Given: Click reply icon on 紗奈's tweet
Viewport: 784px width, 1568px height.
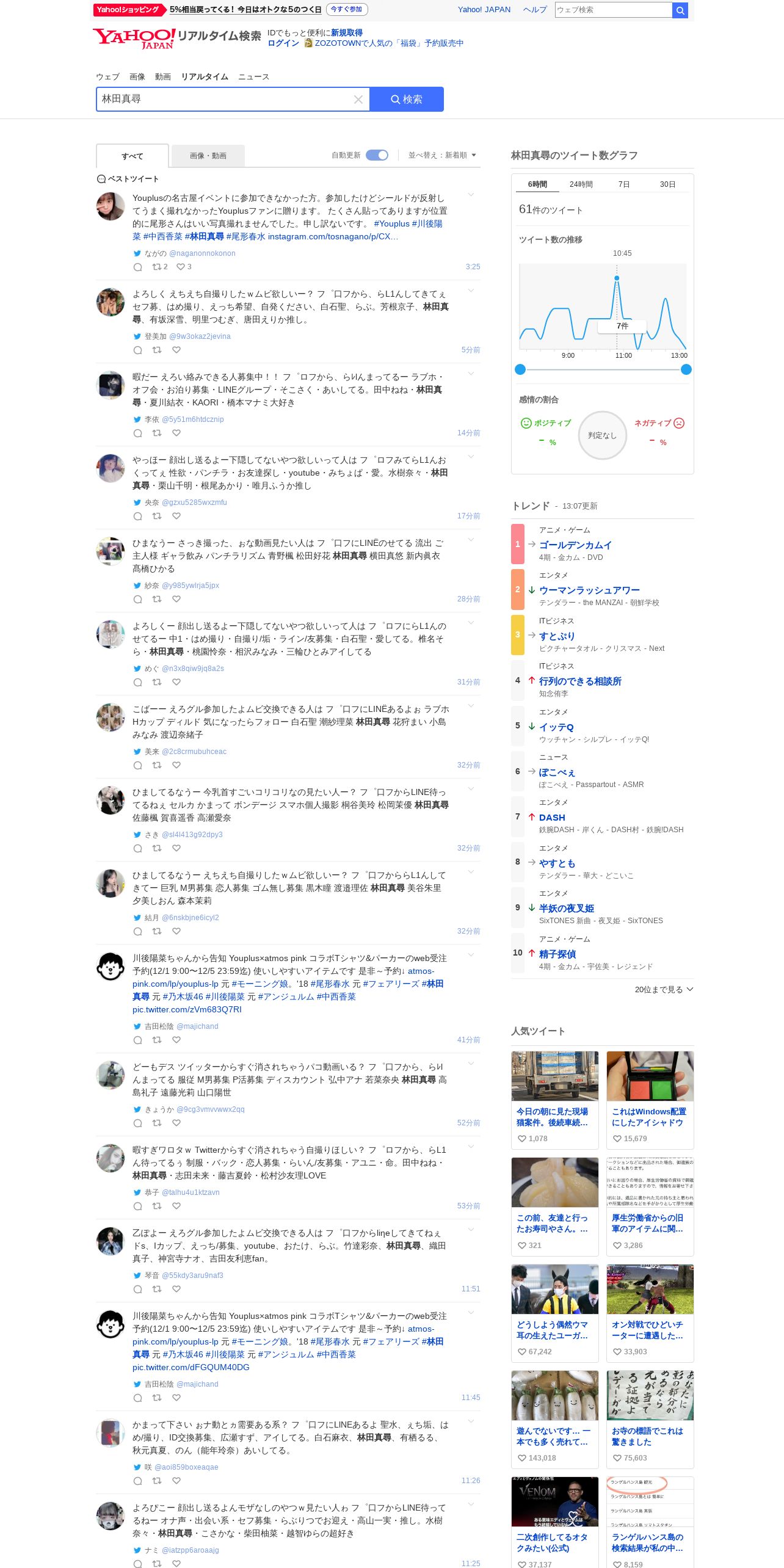Looking at the screenshot, I should (138, 600).
